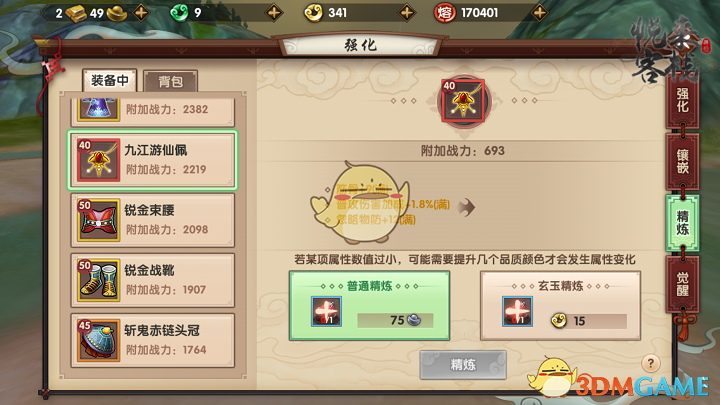Open the 镶嵌 side tab
Screen dimensions: 720x405
click(x=682, y=162)
